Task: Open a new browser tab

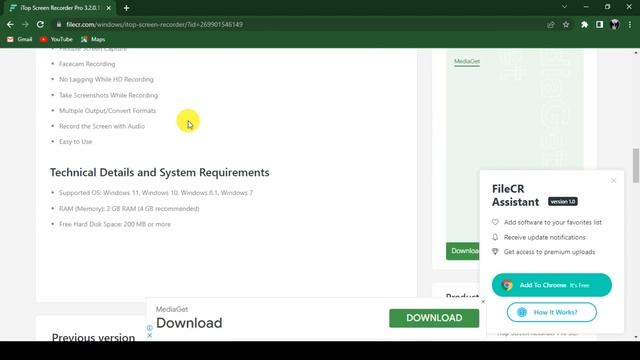Action: click(x=126, y=8)
